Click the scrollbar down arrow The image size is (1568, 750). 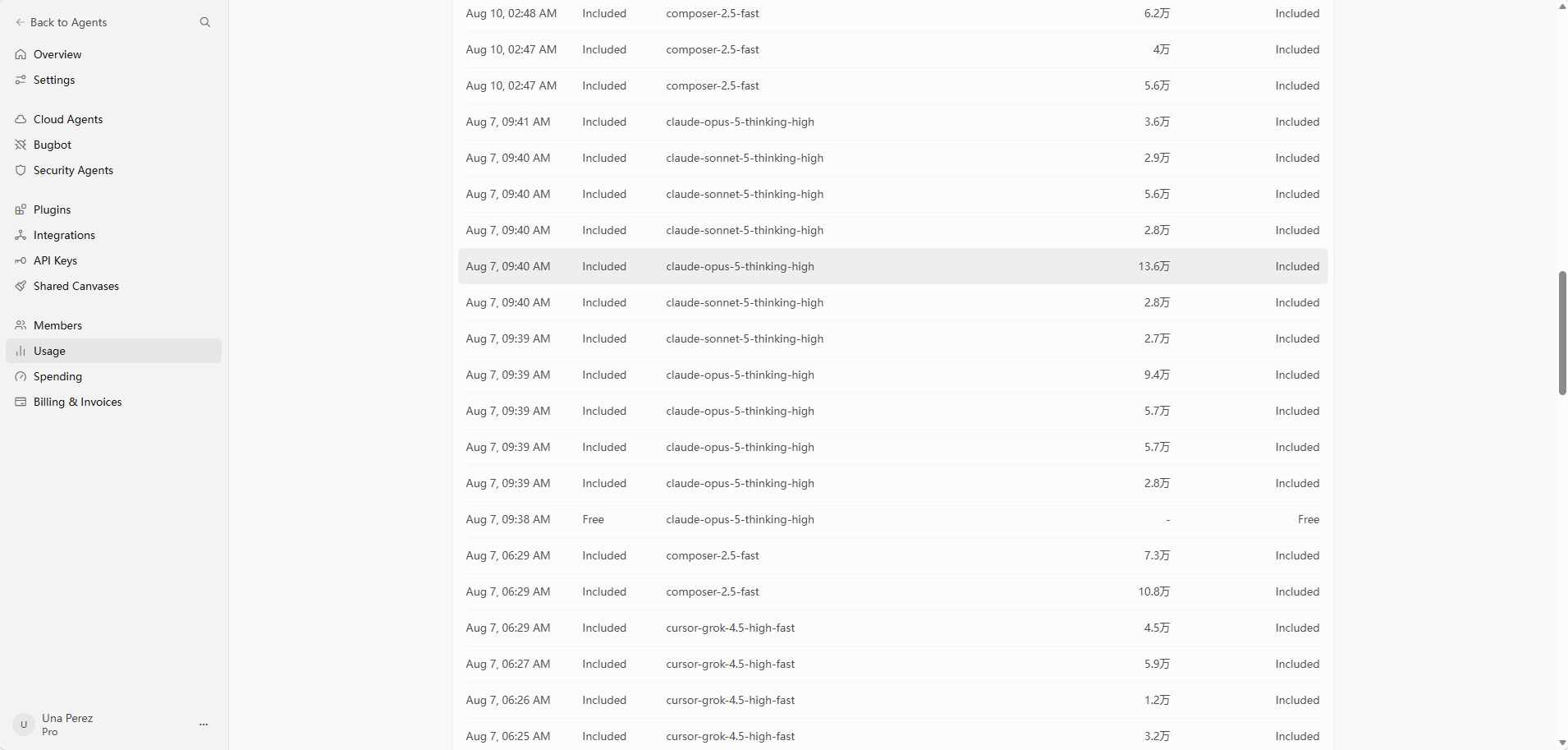point(1562,743)
